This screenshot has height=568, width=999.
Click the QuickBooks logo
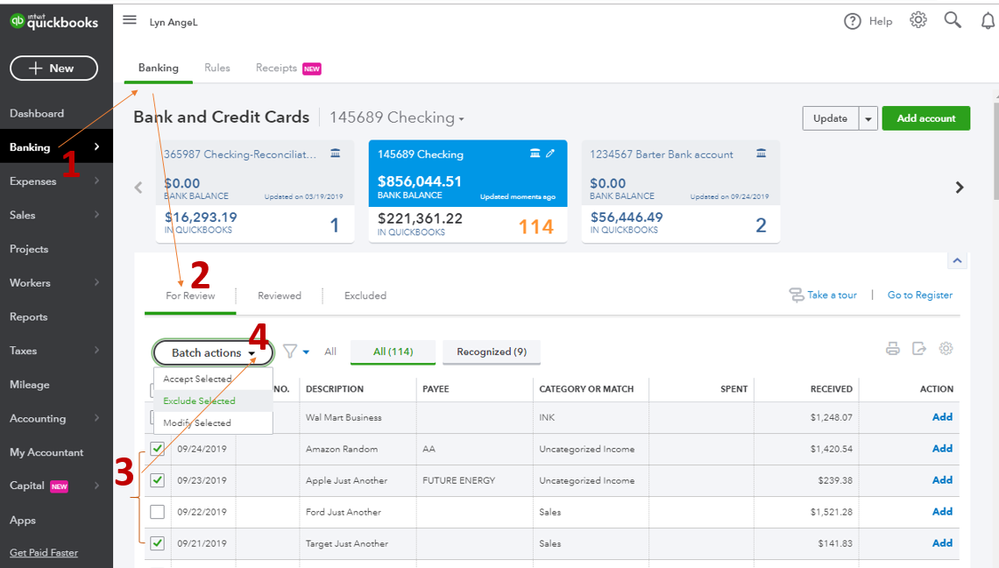[54, 22]
